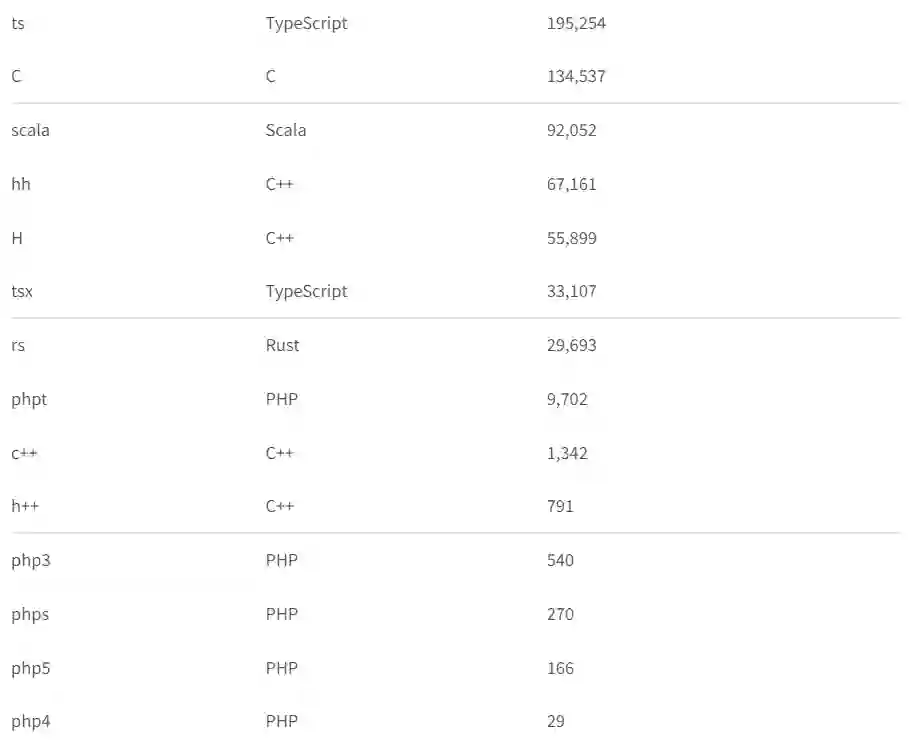Select the 9,702 count value

(x=567, y=399)
